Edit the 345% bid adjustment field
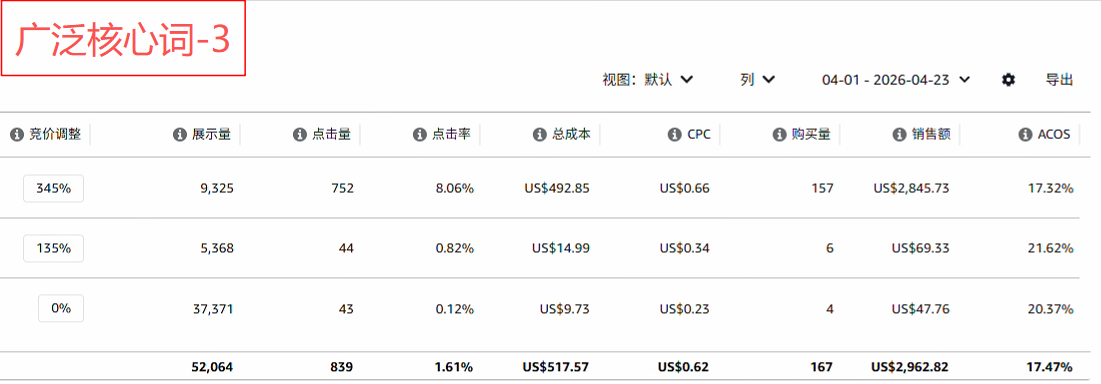Screen dimensions: 1101x384 click(53, 188)
